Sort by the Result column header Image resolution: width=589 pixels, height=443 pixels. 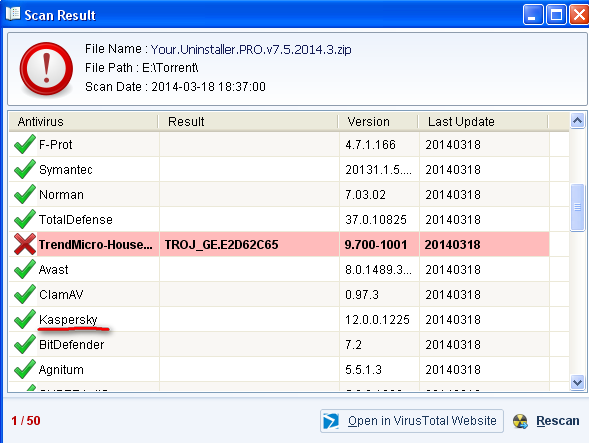tap(248, 122)
